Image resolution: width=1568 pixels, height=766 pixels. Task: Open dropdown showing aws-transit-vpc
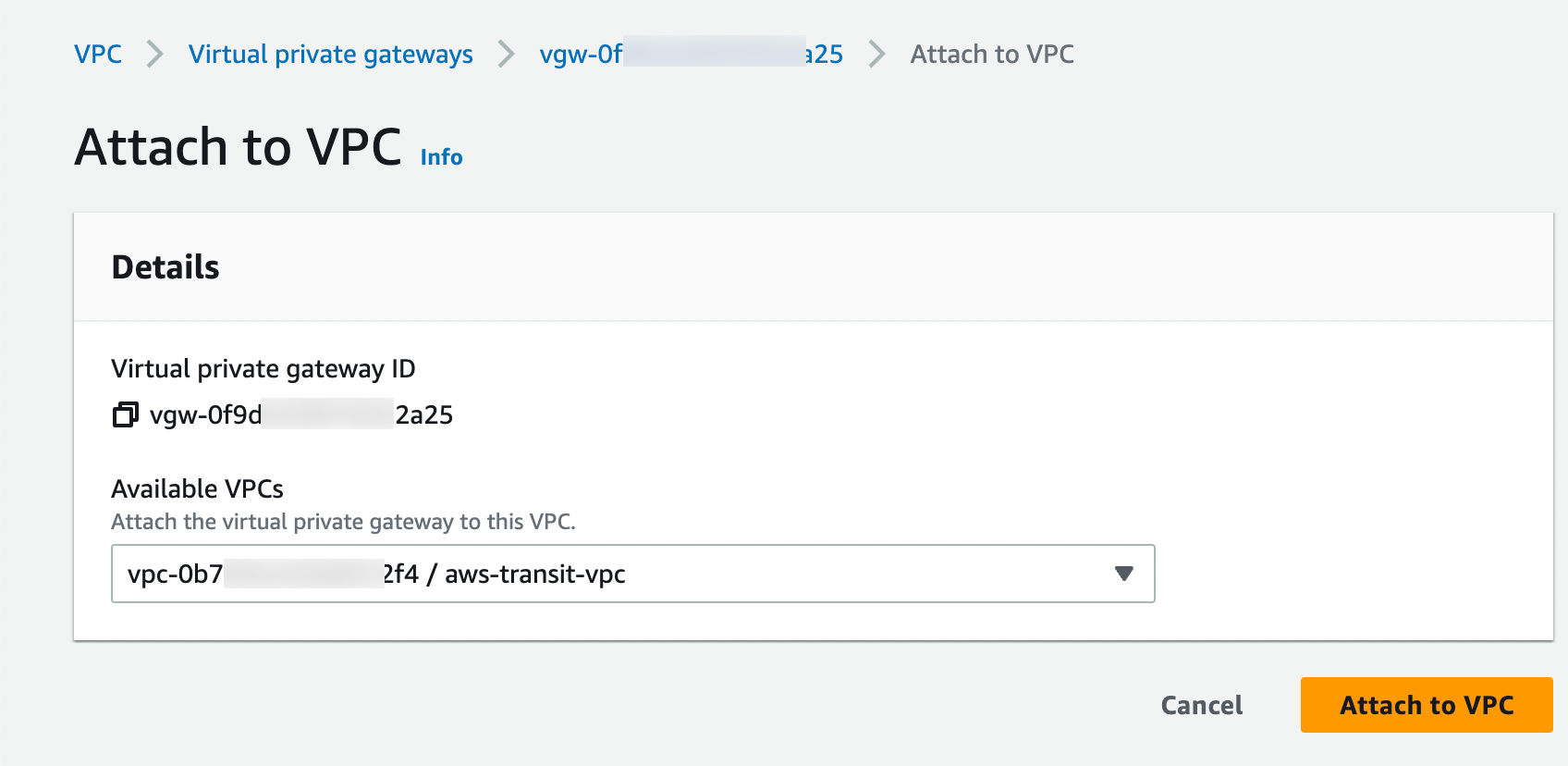632,574
